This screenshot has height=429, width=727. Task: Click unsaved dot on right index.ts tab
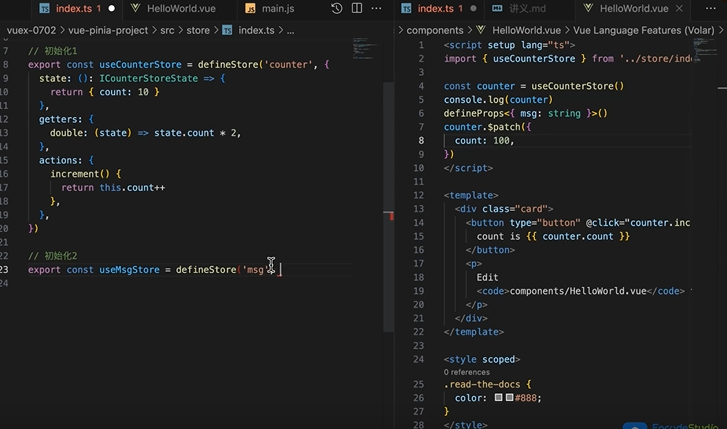click(473, 8)
